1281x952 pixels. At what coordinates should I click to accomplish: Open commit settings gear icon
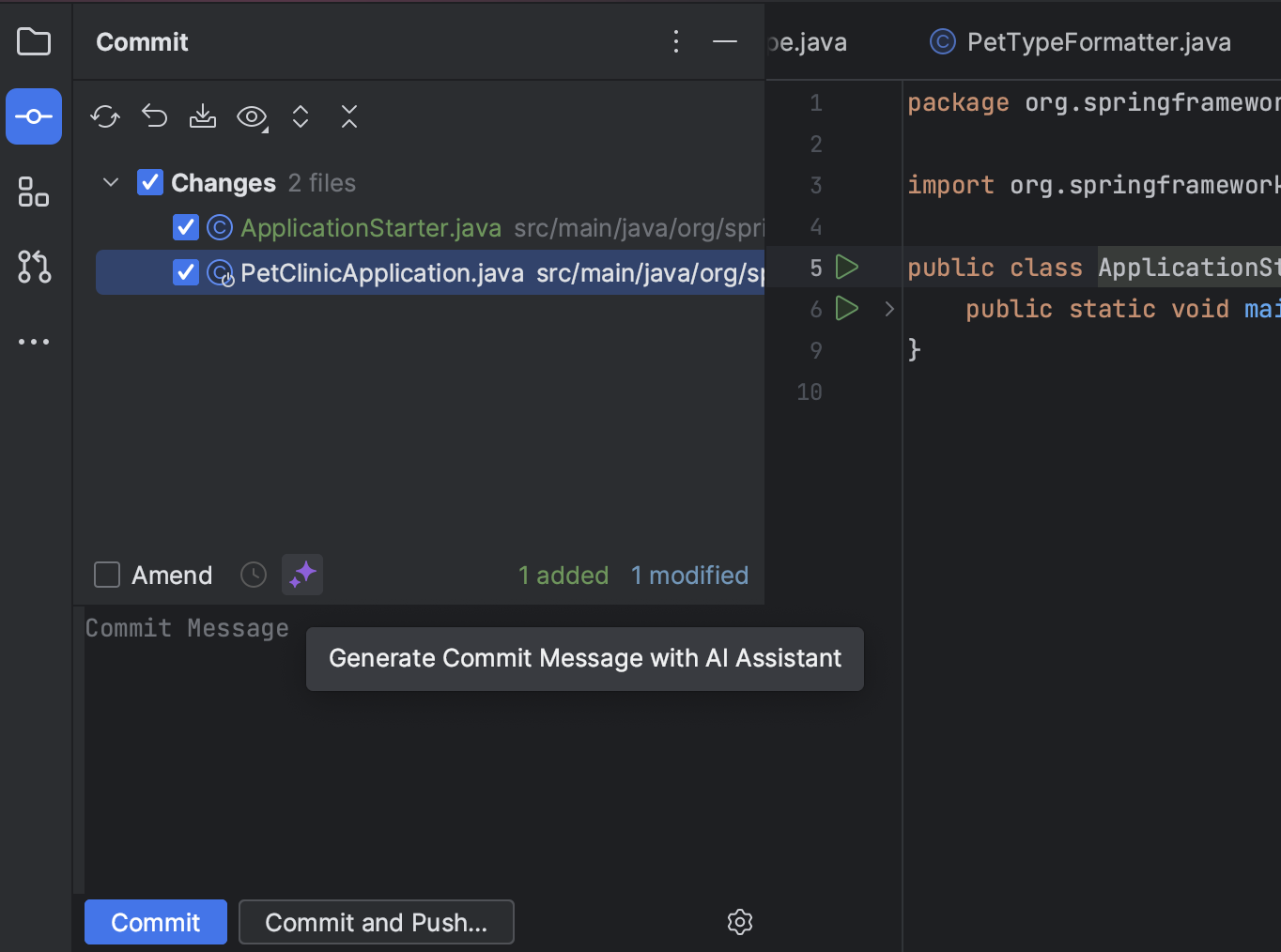coord(740,922)
